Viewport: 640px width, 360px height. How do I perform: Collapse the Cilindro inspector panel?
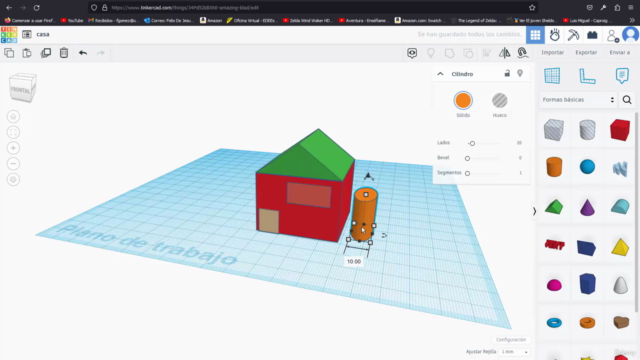coord(440,74)
